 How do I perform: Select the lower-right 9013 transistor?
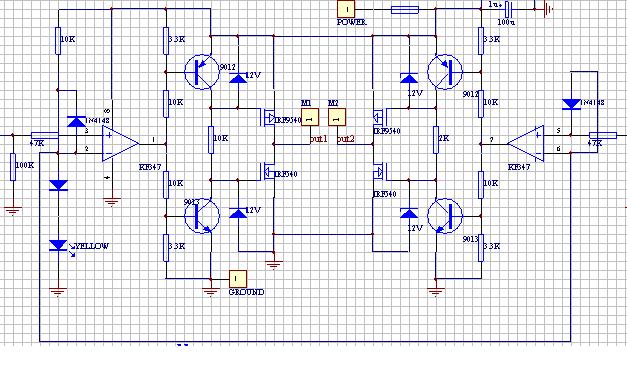(x=445, y=216)
